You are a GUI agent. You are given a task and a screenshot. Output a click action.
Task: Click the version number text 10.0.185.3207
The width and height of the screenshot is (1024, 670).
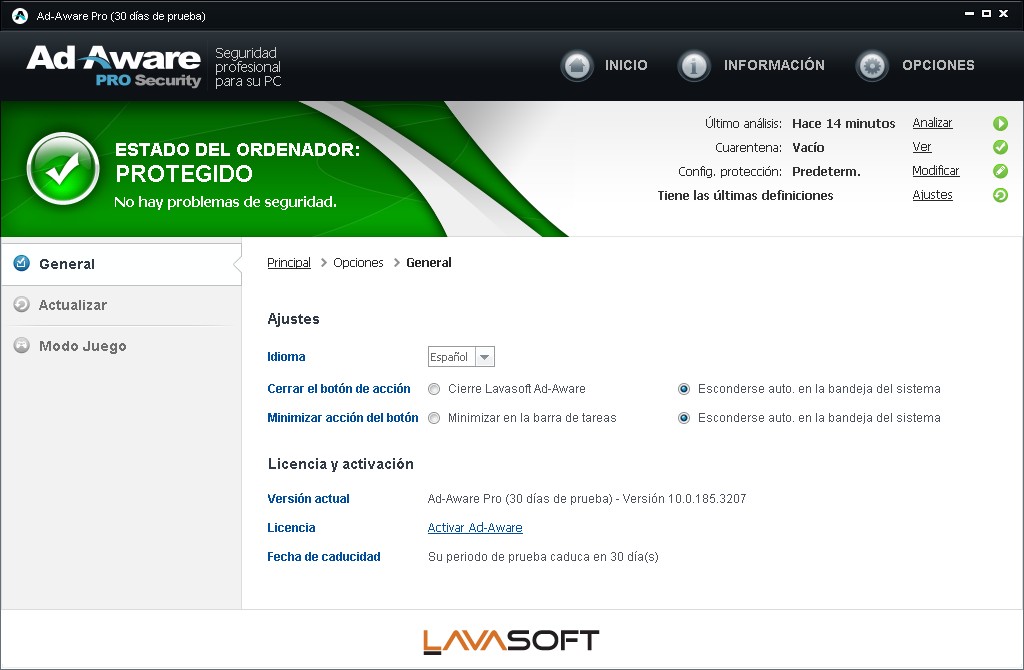[707, 499]
